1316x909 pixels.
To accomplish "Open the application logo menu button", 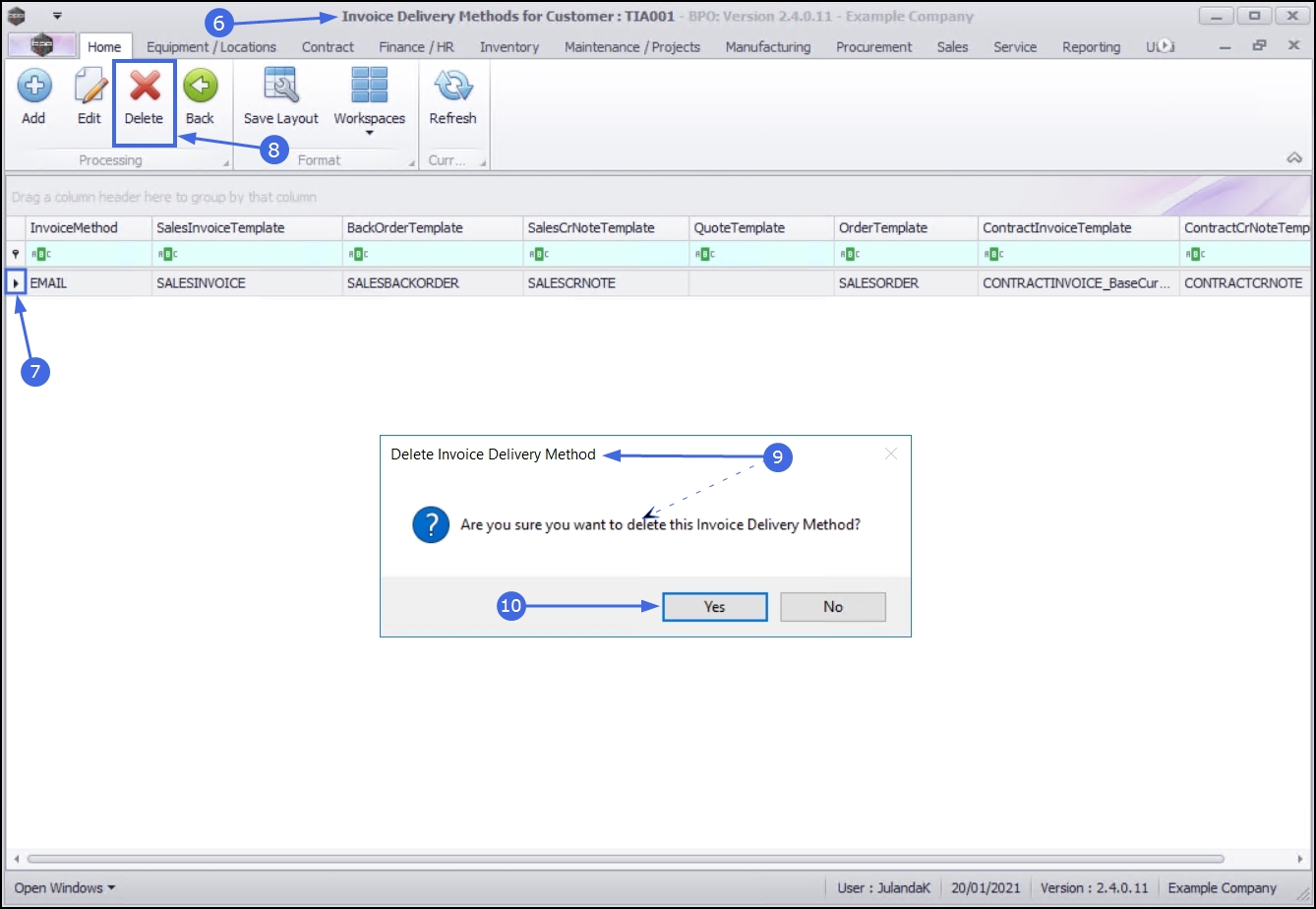I will tap(41, 45).
